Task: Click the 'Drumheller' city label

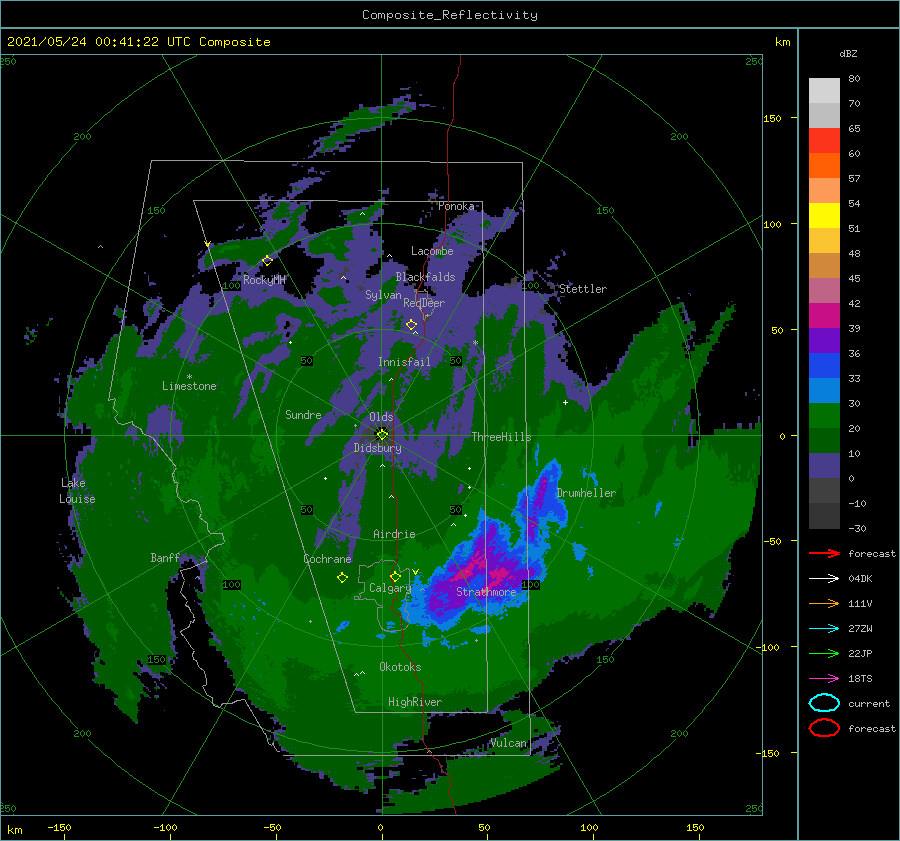Action: pos(586,493)
